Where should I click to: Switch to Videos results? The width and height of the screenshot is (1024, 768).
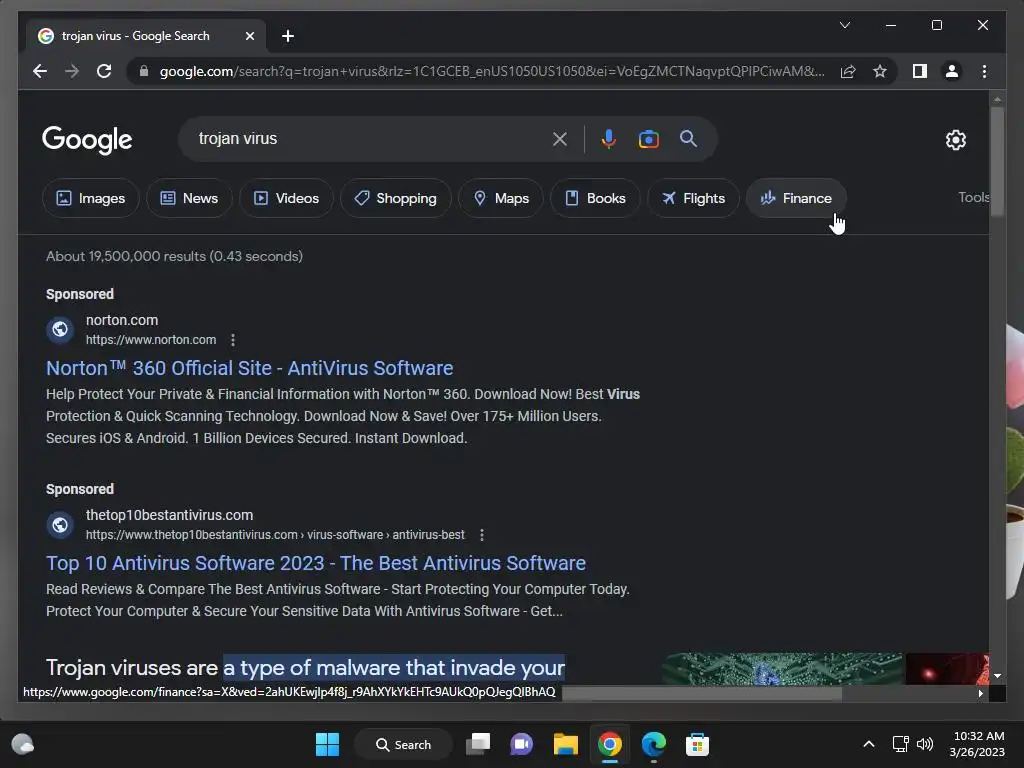pos(286,198)
